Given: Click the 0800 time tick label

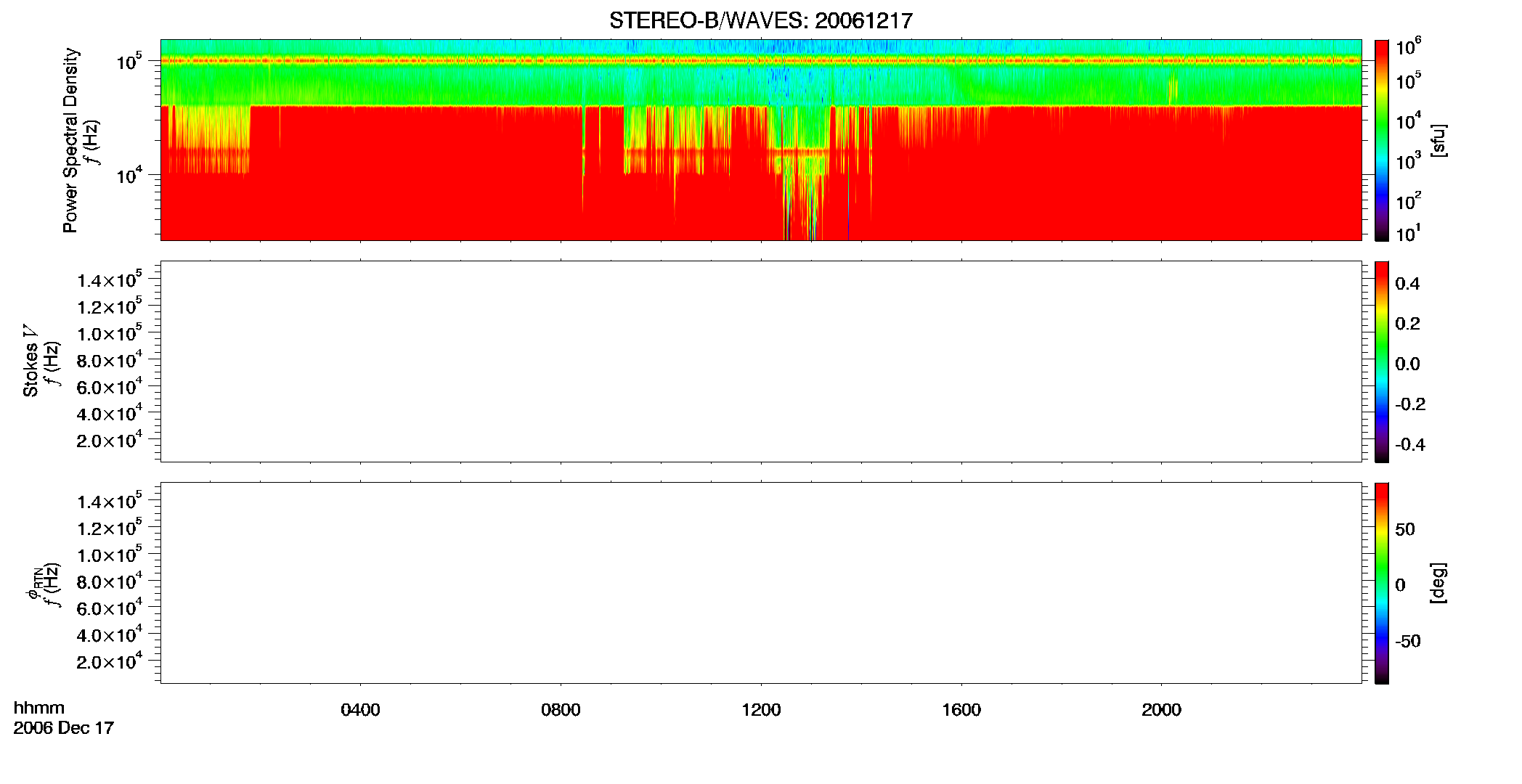Looking at the screenshot, I should (561, 709).
